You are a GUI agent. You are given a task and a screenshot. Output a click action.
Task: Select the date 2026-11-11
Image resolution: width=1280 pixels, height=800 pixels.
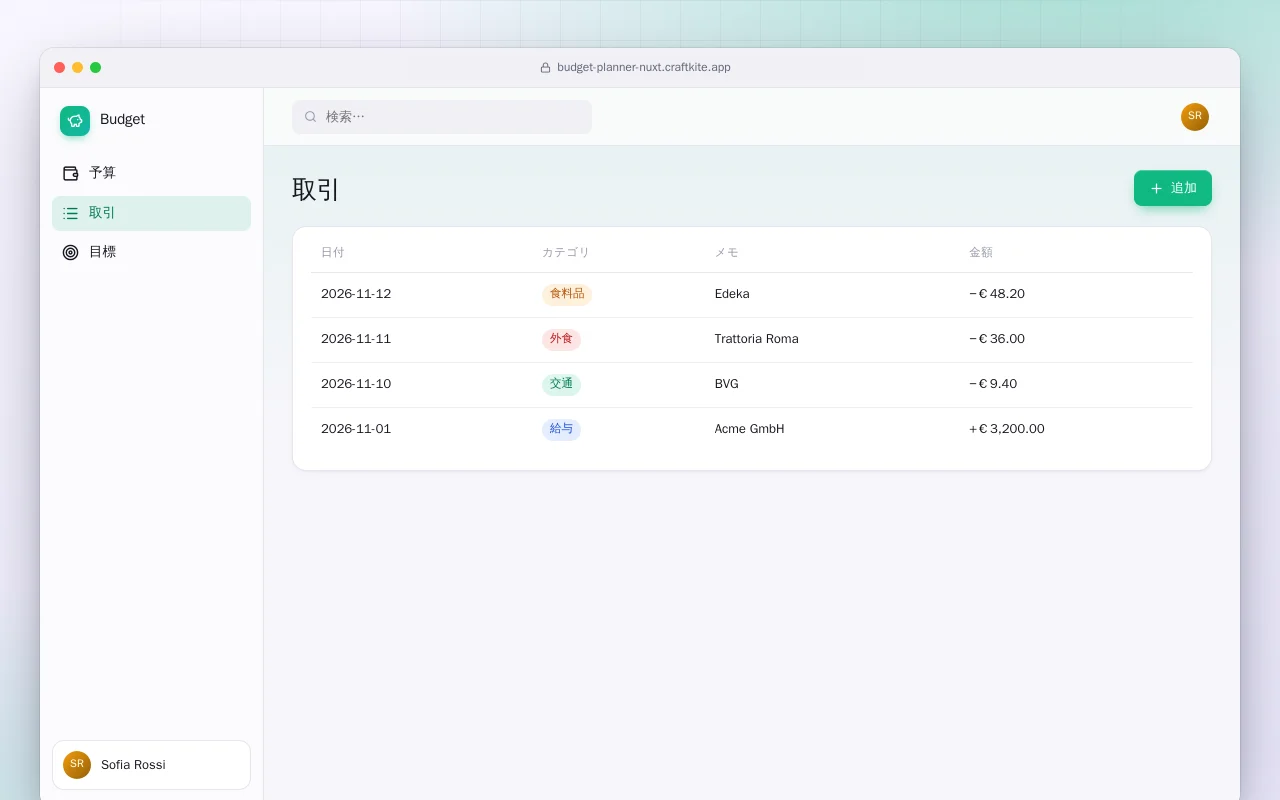click(356, 339)
